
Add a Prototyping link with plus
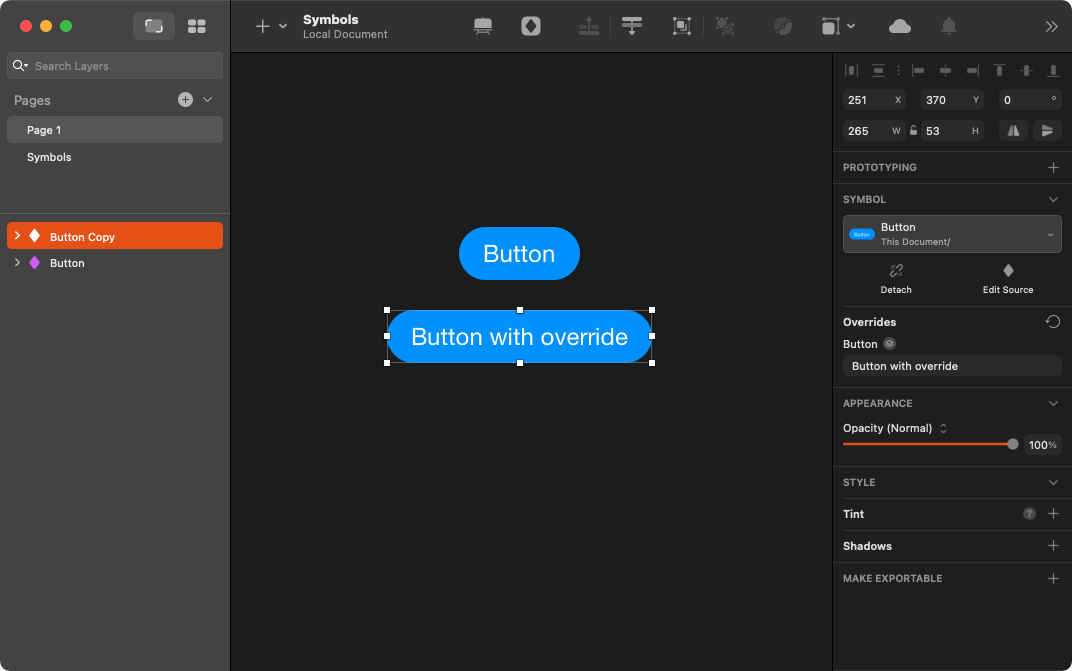[1054, 168]
